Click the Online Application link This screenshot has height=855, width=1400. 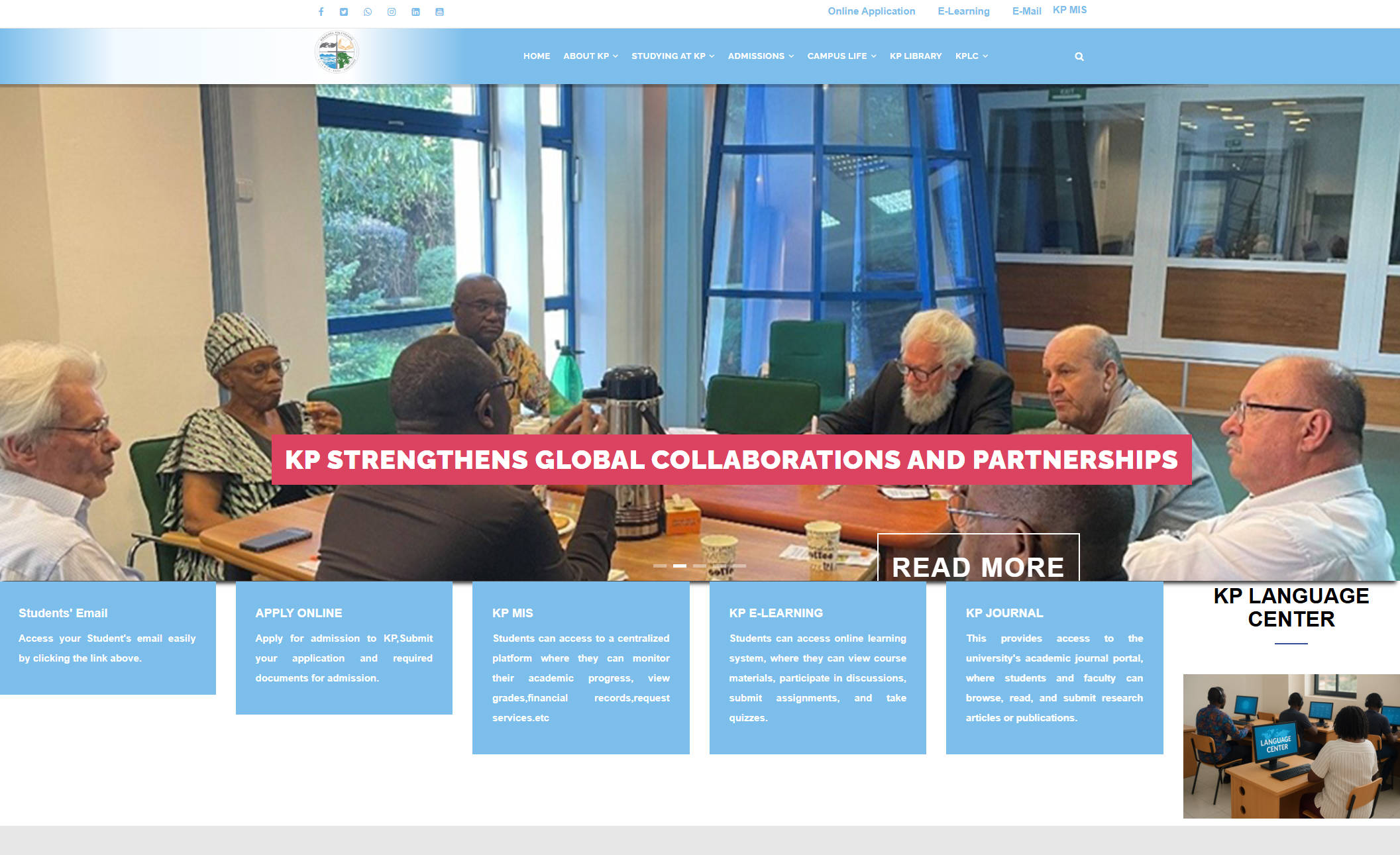tap(871, 11)
